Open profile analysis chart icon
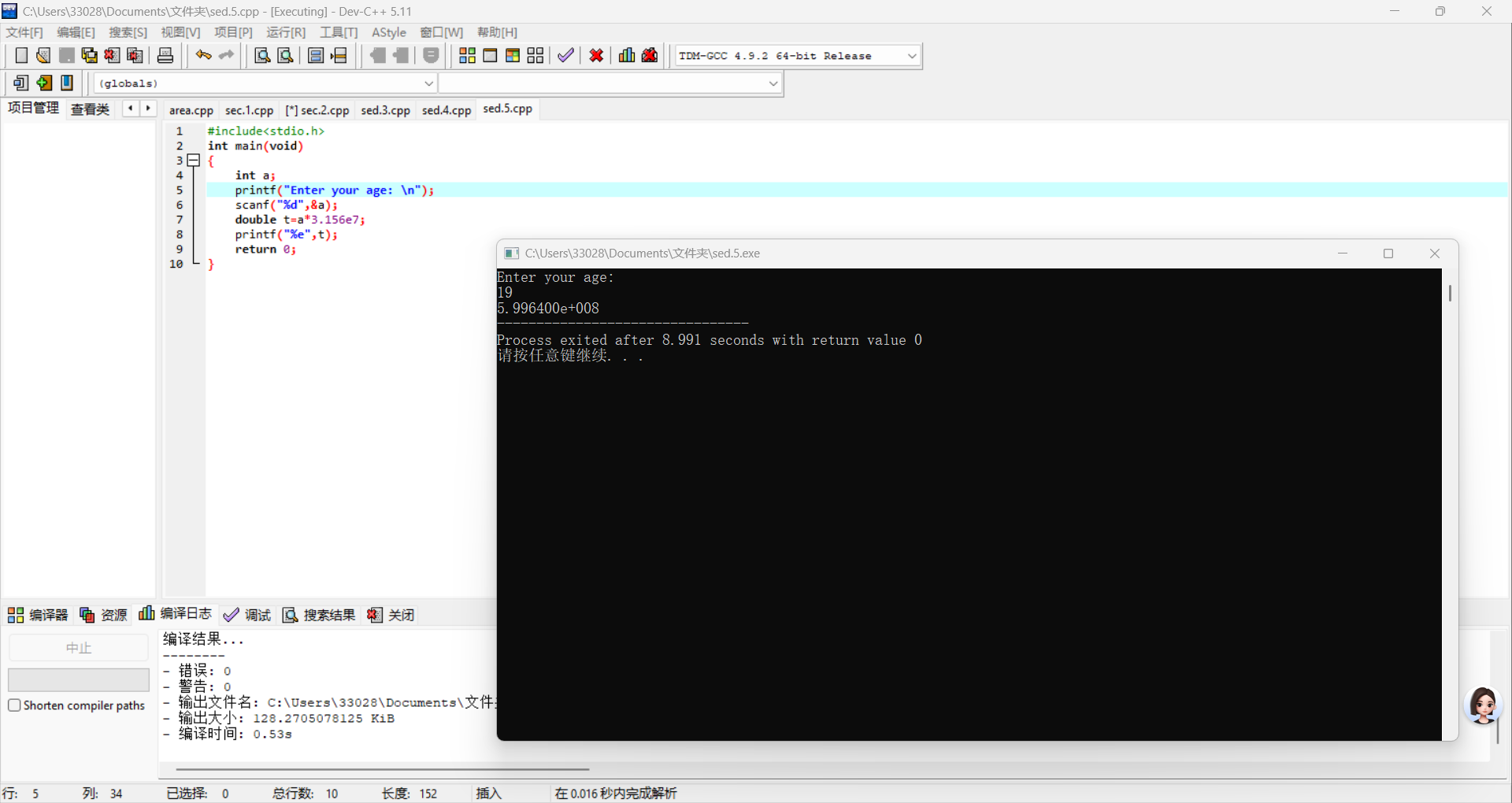The image size is (1512, 803). pyautogui.click(x=627, y=55)
